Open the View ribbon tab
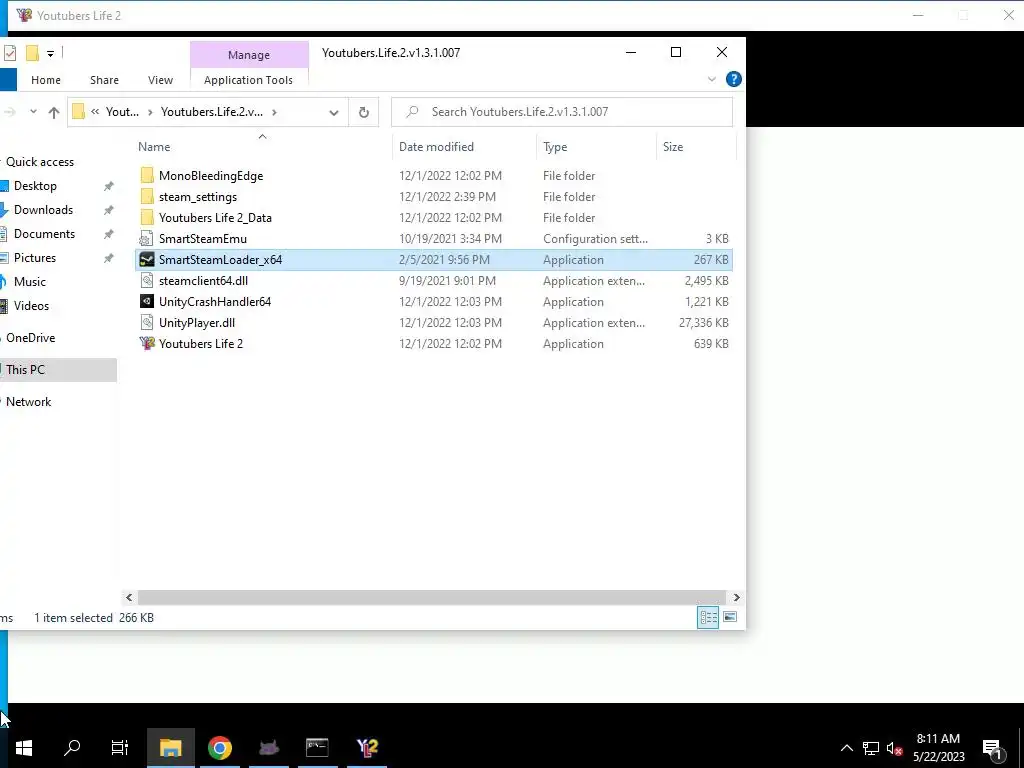This screenshot has height=768, width=1024. click(161, 80)
